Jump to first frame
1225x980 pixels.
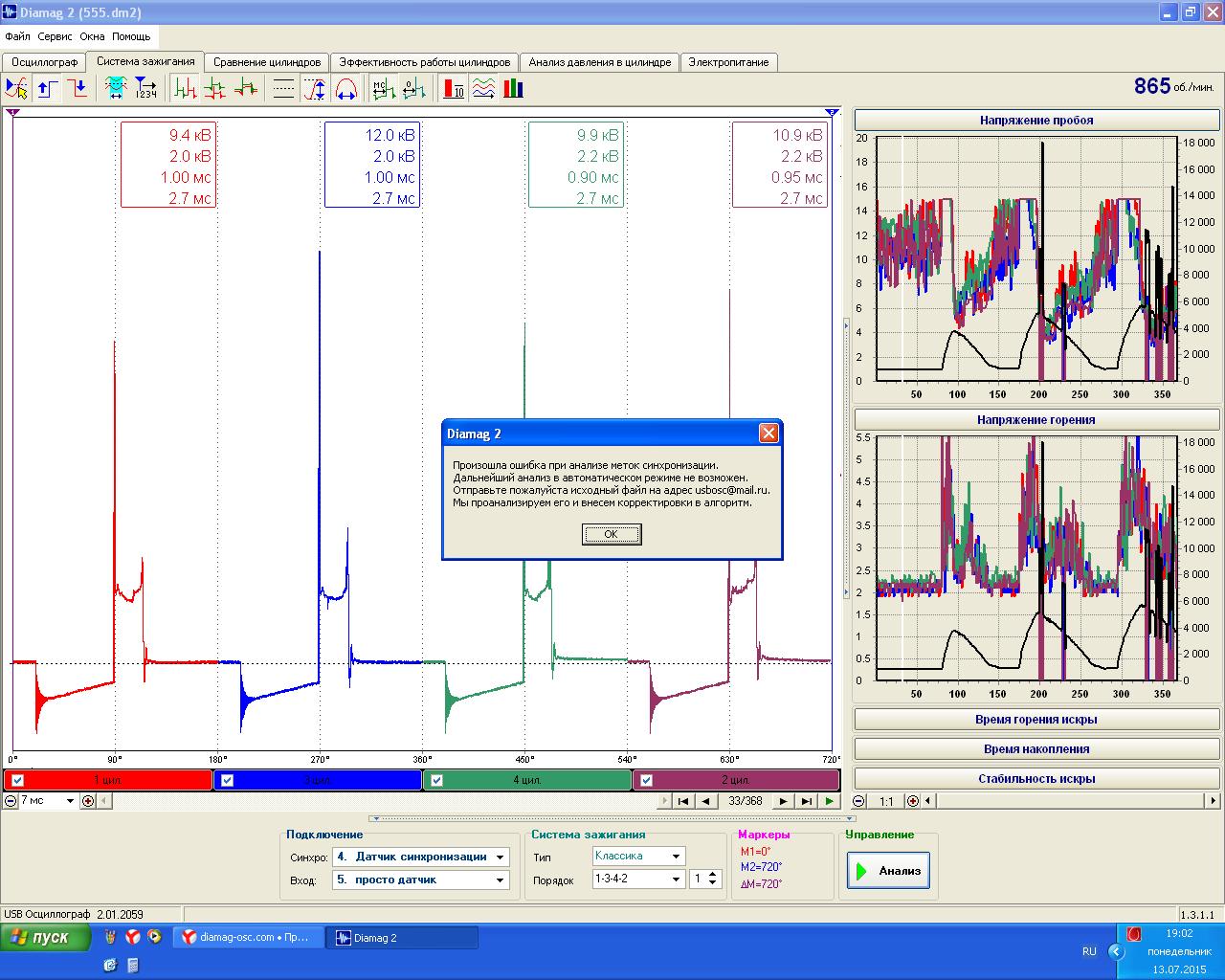click(x=682, y=801)
